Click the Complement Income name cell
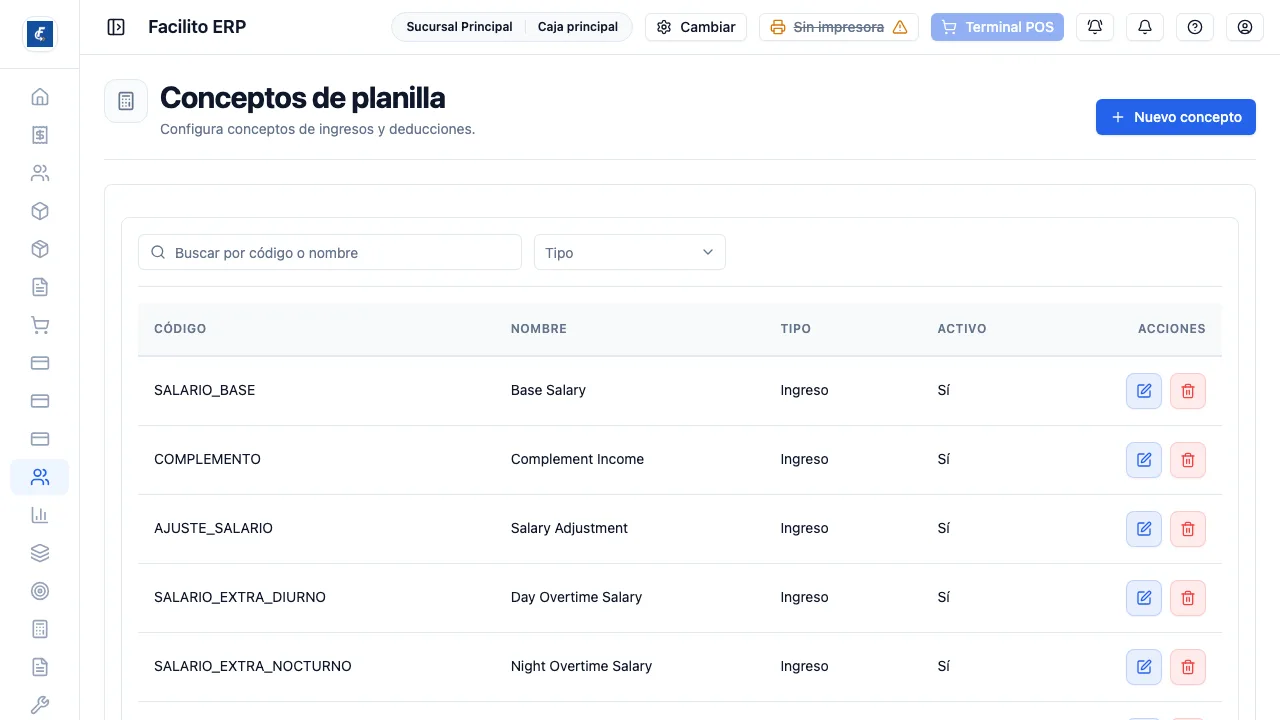The image size is (1280, 720). click(x=577, y=459)
